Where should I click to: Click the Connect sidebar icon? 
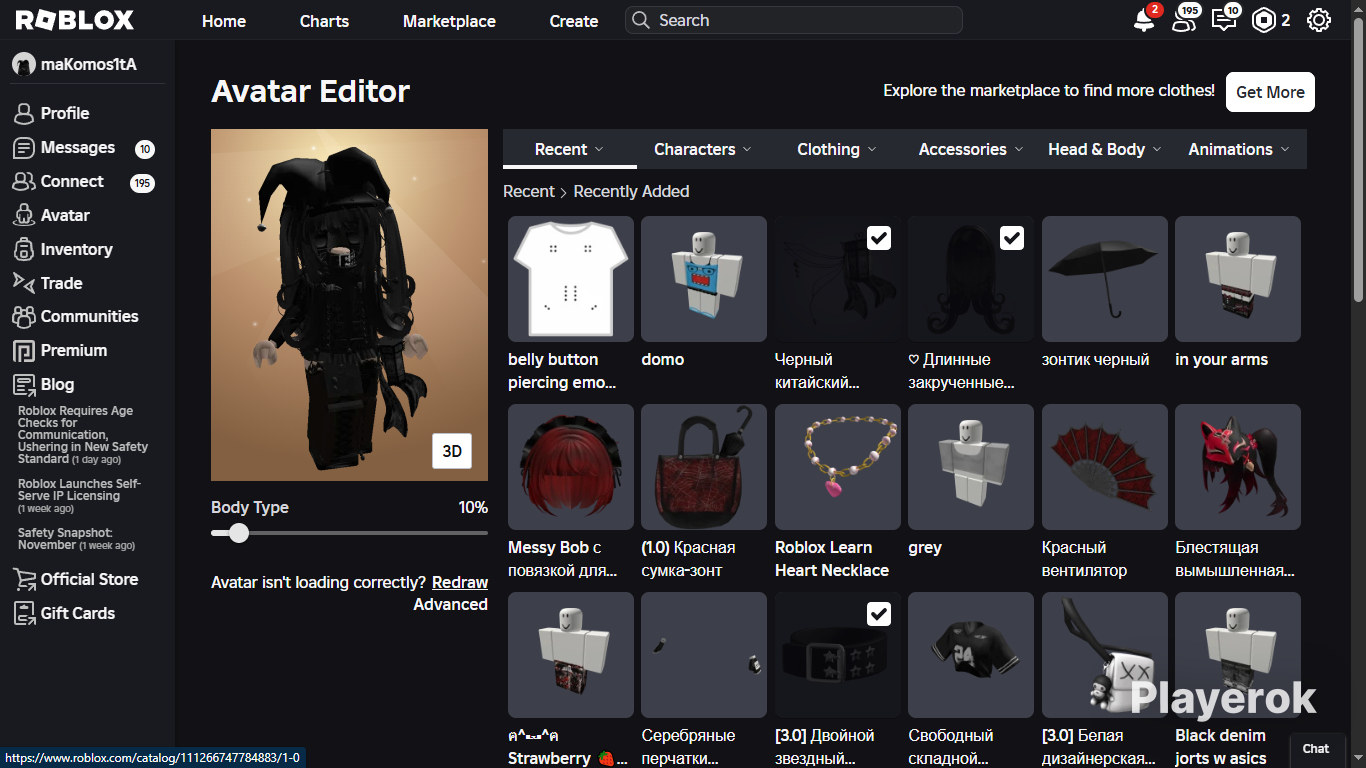tap(24, 182)
